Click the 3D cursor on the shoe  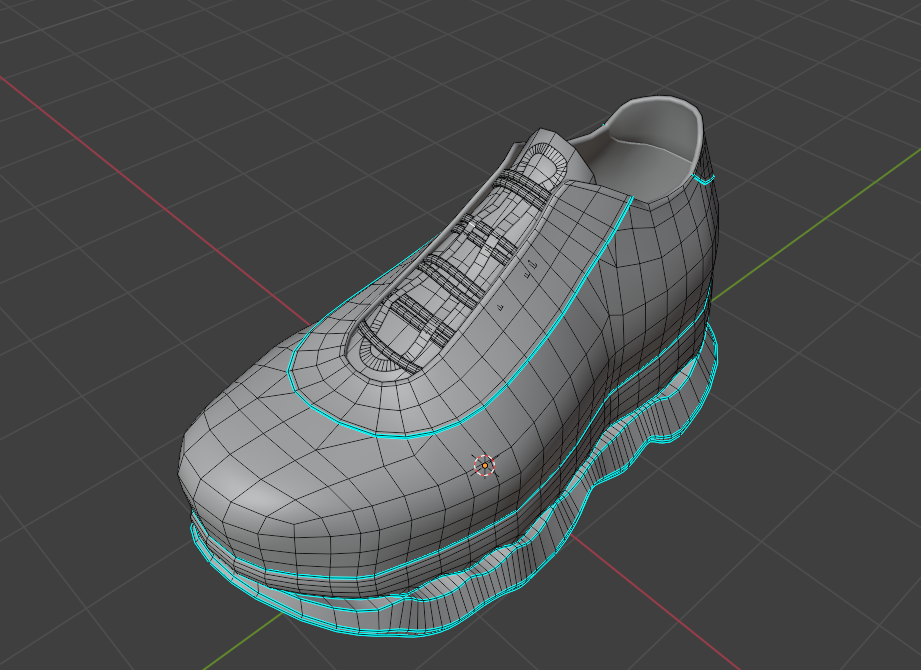coord(485,466)
